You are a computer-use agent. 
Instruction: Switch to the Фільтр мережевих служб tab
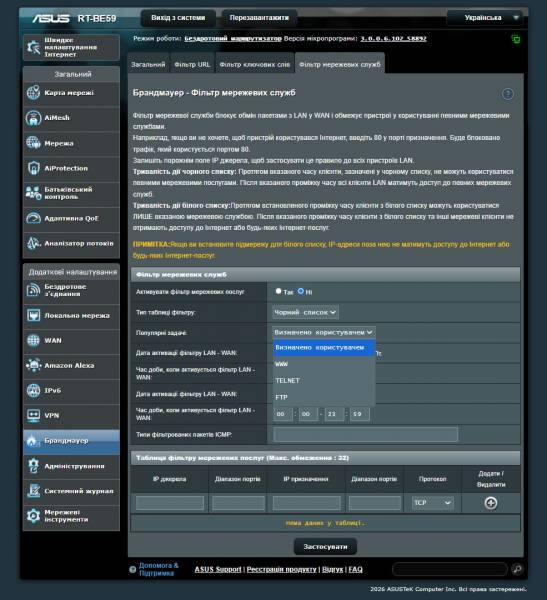coord(340,64)
